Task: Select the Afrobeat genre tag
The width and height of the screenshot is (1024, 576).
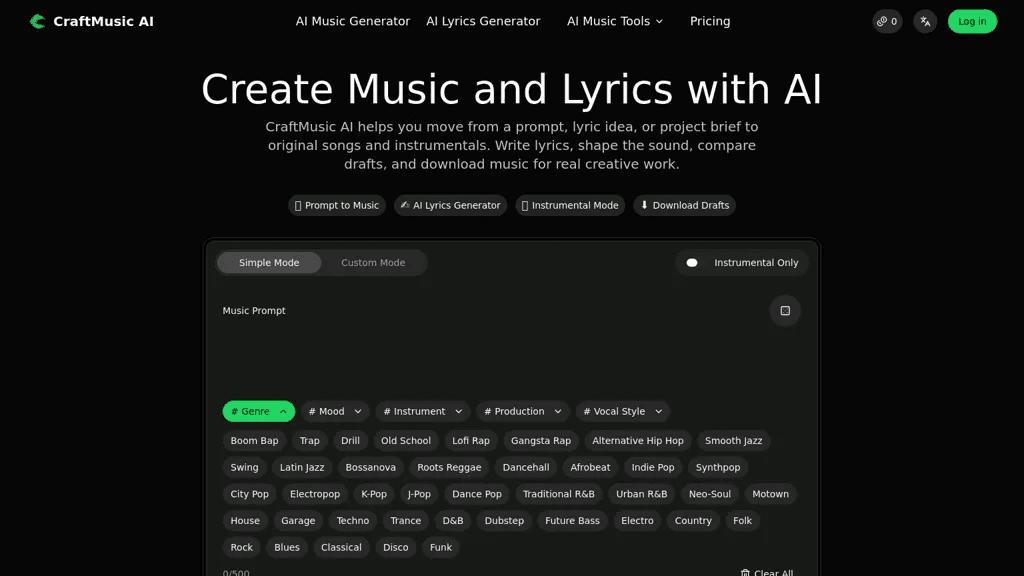Action: pyautogui.click(x=590, y=468)
